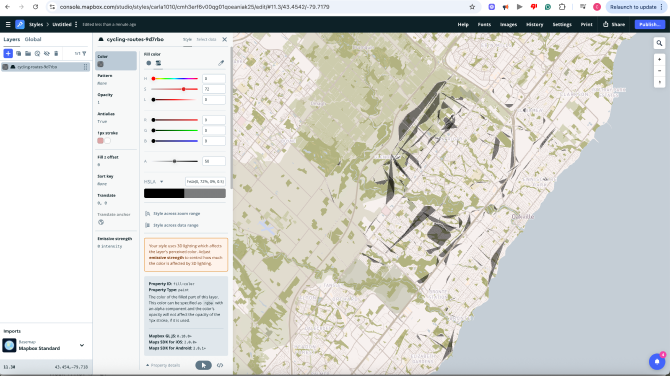Show the JSON code view icon
Image resolution: width=670 pixels, height=376 pixels.
(220, 365)
